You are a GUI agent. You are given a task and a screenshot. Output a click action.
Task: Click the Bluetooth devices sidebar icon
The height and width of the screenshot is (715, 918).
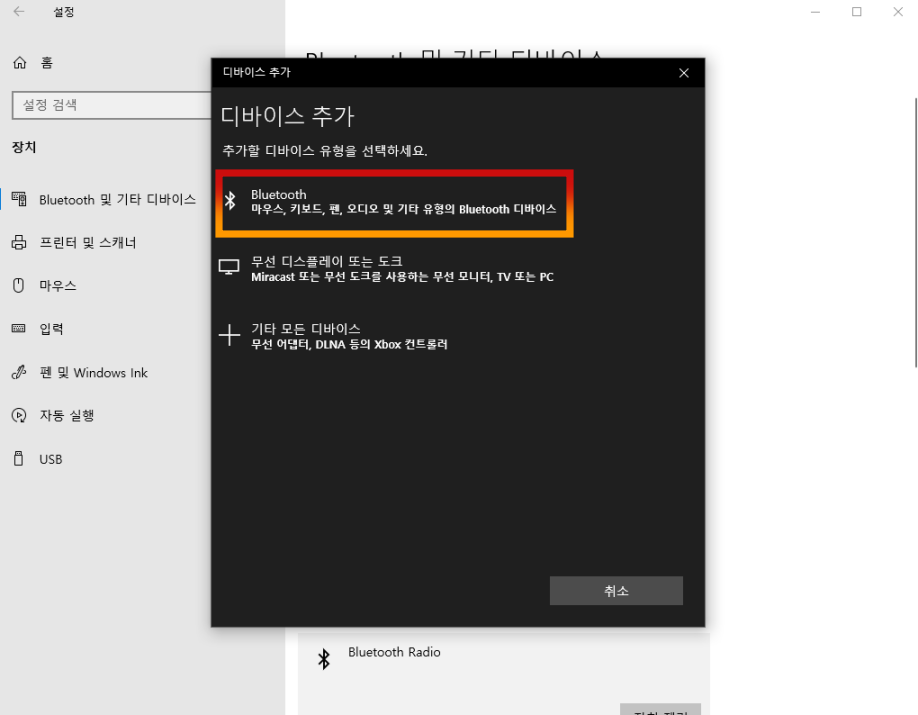point(19,200)
